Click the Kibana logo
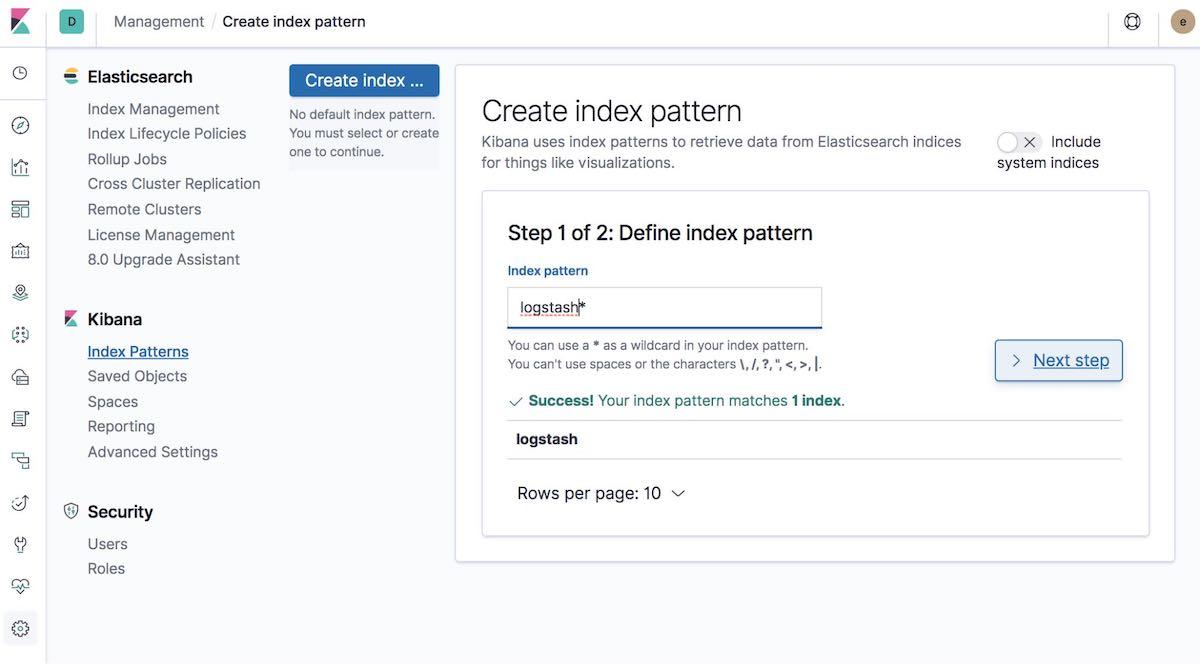Image resolution: width=1200 pixels, height=664 pixels. (x=21, y=21)
